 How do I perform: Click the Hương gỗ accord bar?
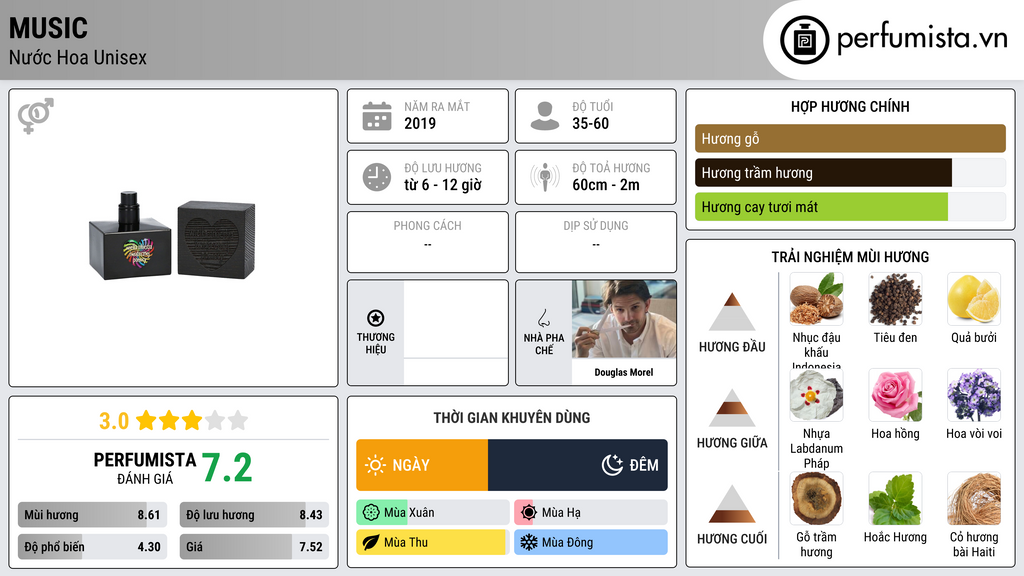850,138
